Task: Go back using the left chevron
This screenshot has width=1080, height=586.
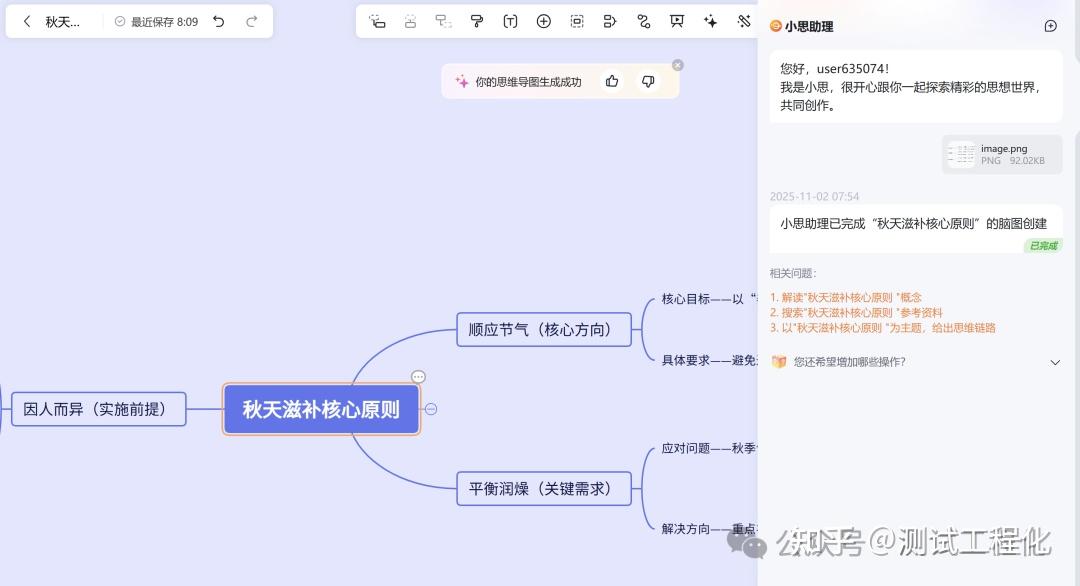Action: 27,21
